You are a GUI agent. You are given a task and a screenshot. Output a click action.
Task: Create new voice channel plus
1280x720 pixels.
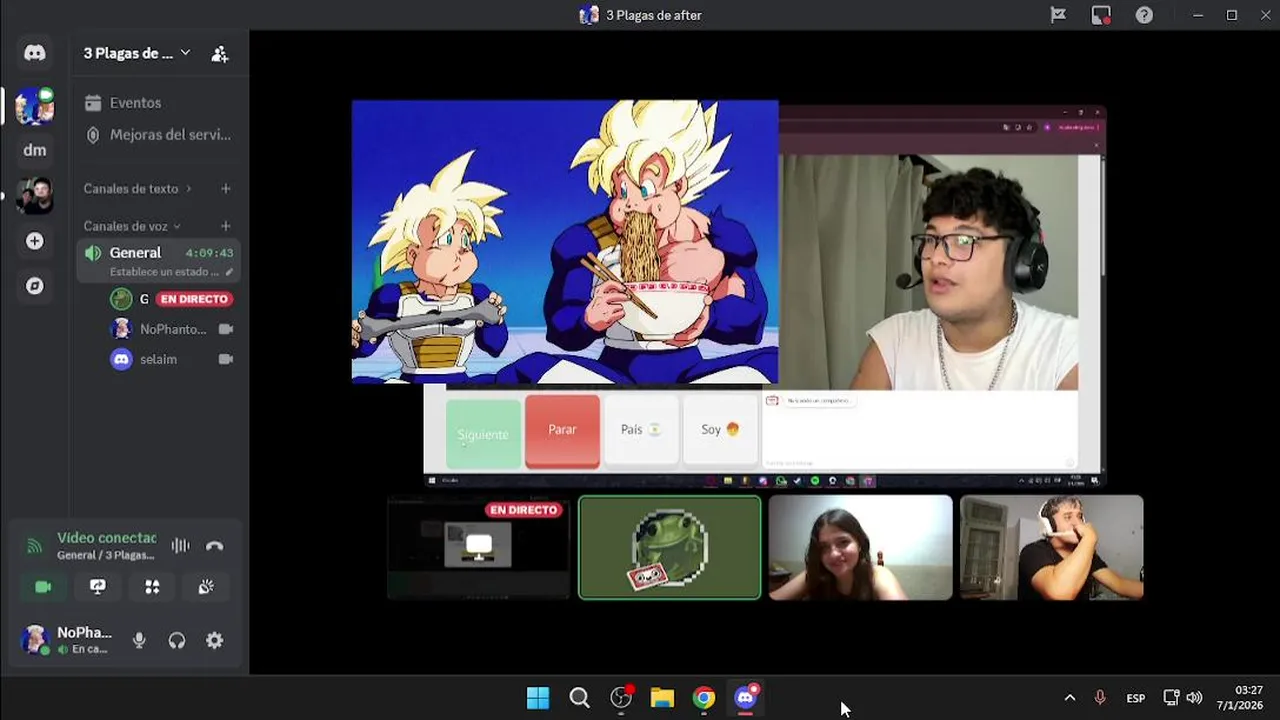226,226
